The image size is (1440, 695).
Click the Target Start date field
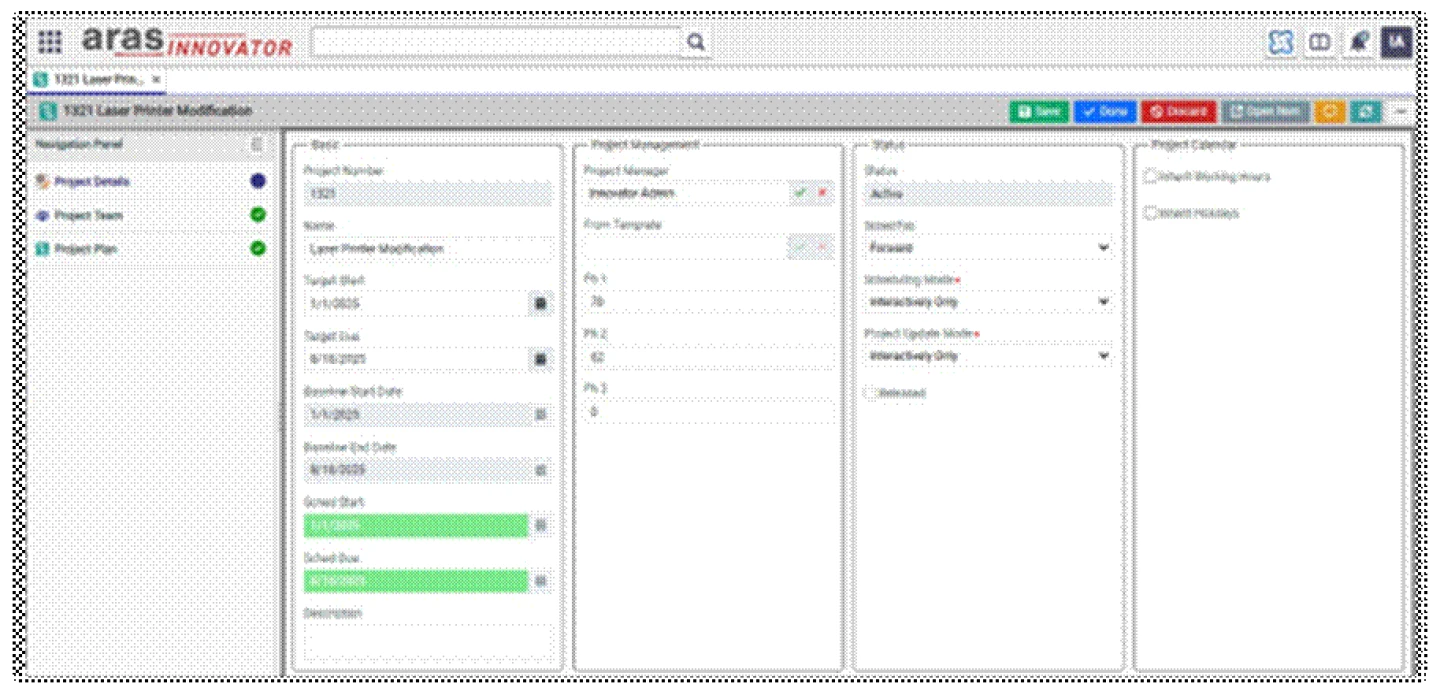[416, 303]
